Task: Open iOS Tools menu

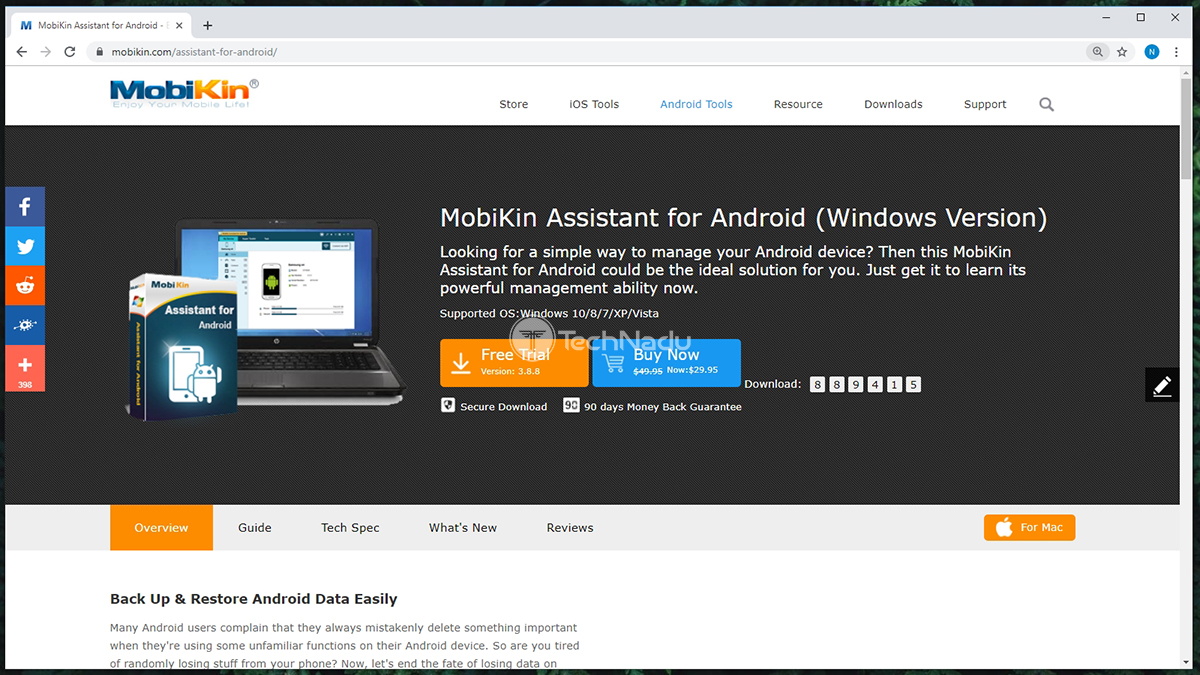Action: (x=594, y=104)
